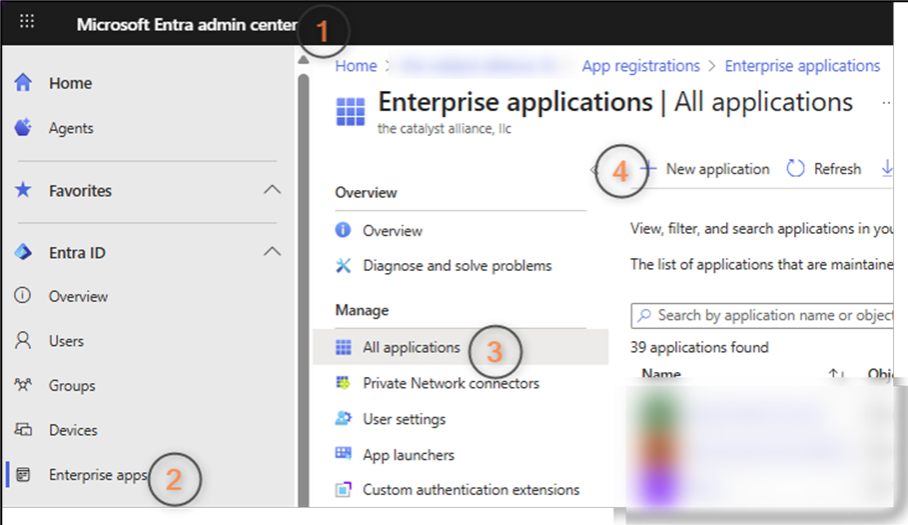Viewport: 908px width, 525px height.
Task: Open User settings menu item
Action: tap(404, 419)
